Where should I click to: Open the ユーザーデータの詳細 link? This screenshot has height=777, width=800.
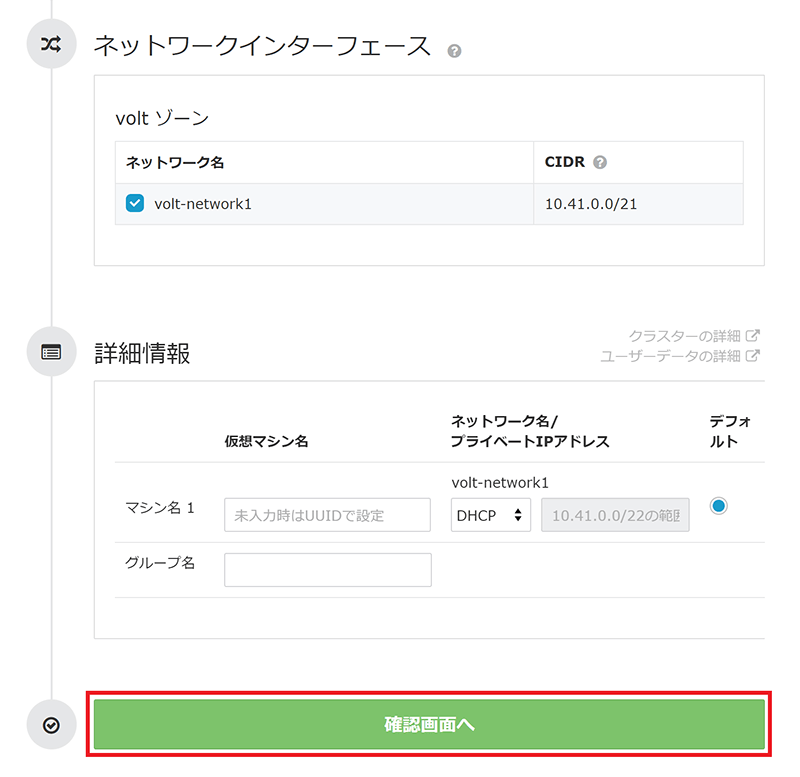point(670,355)
